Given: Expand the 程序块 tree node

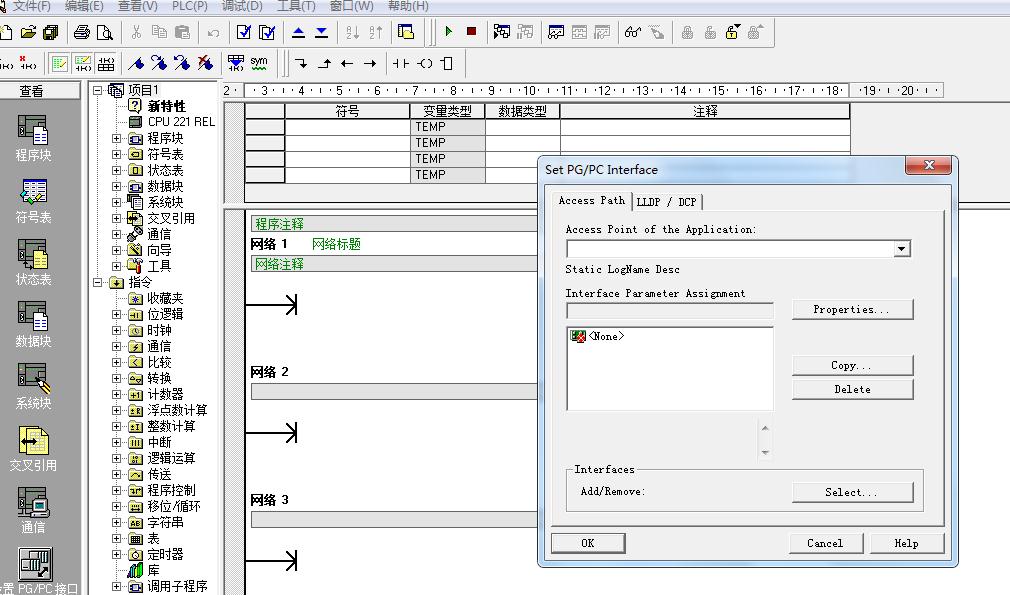Looking at the screenshot, I should [x=116, y=138].
